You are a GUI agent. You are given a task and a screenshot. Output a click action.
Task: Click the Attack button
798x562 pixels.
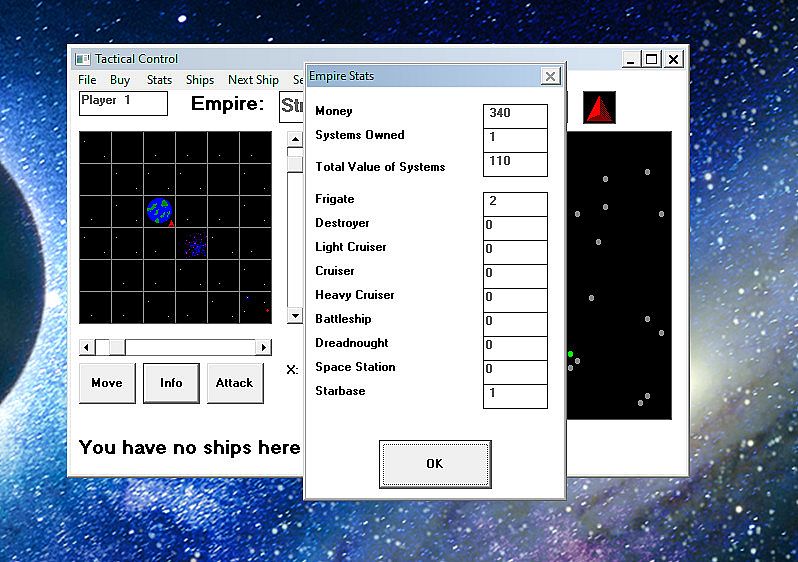(235, 383)
